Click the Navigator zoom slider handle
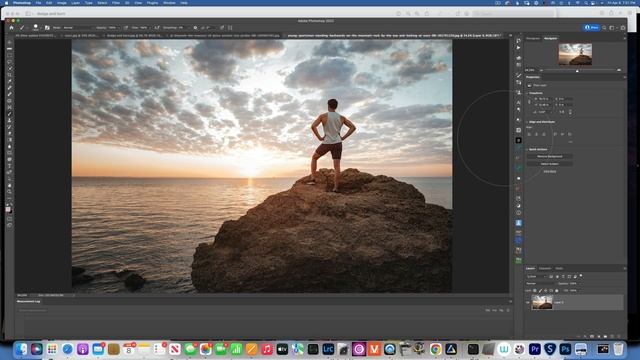 point(577,71)
